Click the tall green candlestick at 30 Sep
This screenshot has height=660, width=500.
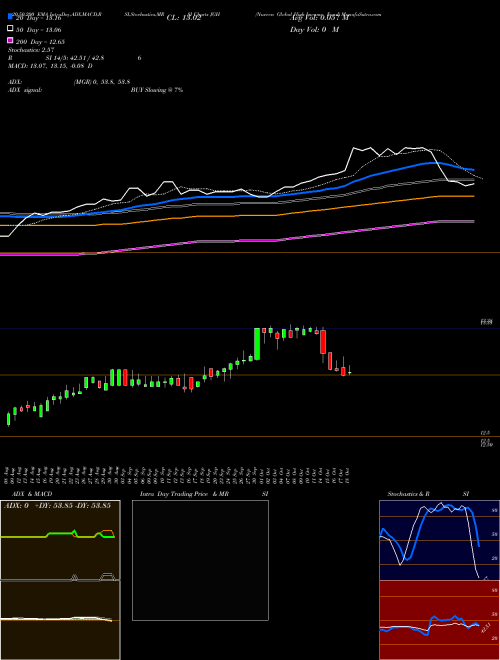pyautogui.click(x=257, y=344)
